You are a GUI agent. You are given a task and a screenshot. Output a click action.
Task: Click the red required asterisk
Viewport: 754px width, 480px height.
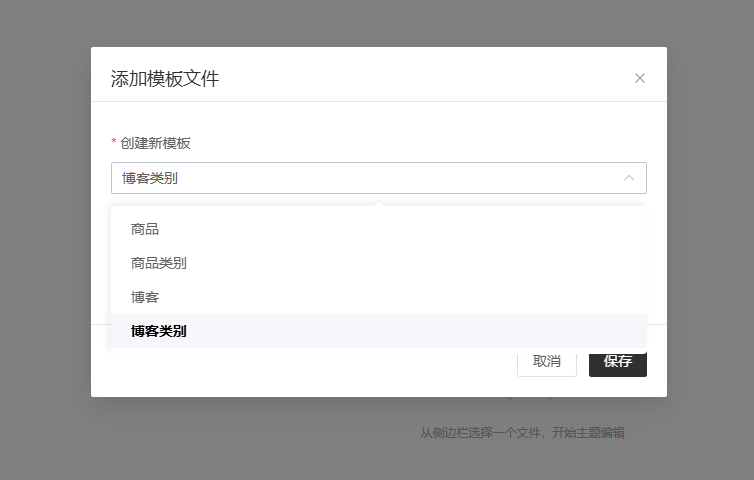click(x=114, y=143)
